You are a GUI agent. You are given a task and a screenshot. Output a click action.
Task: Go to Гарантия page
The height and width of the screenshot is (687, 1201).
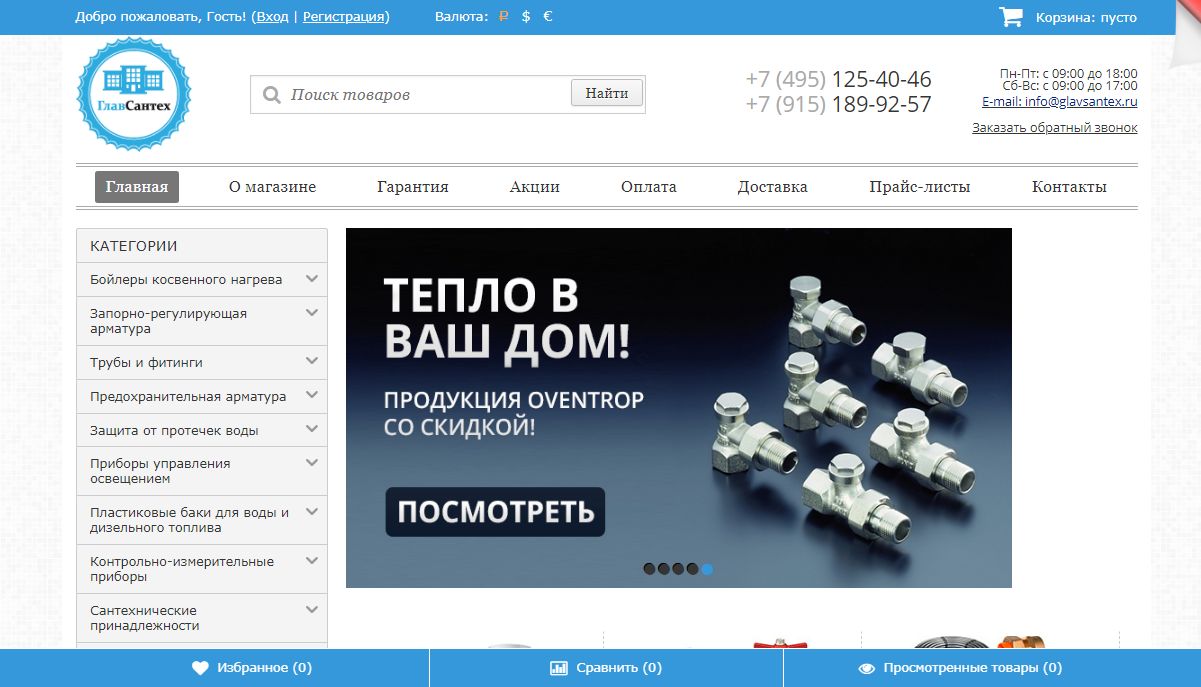pyautogui.click(x=413, y=187)
